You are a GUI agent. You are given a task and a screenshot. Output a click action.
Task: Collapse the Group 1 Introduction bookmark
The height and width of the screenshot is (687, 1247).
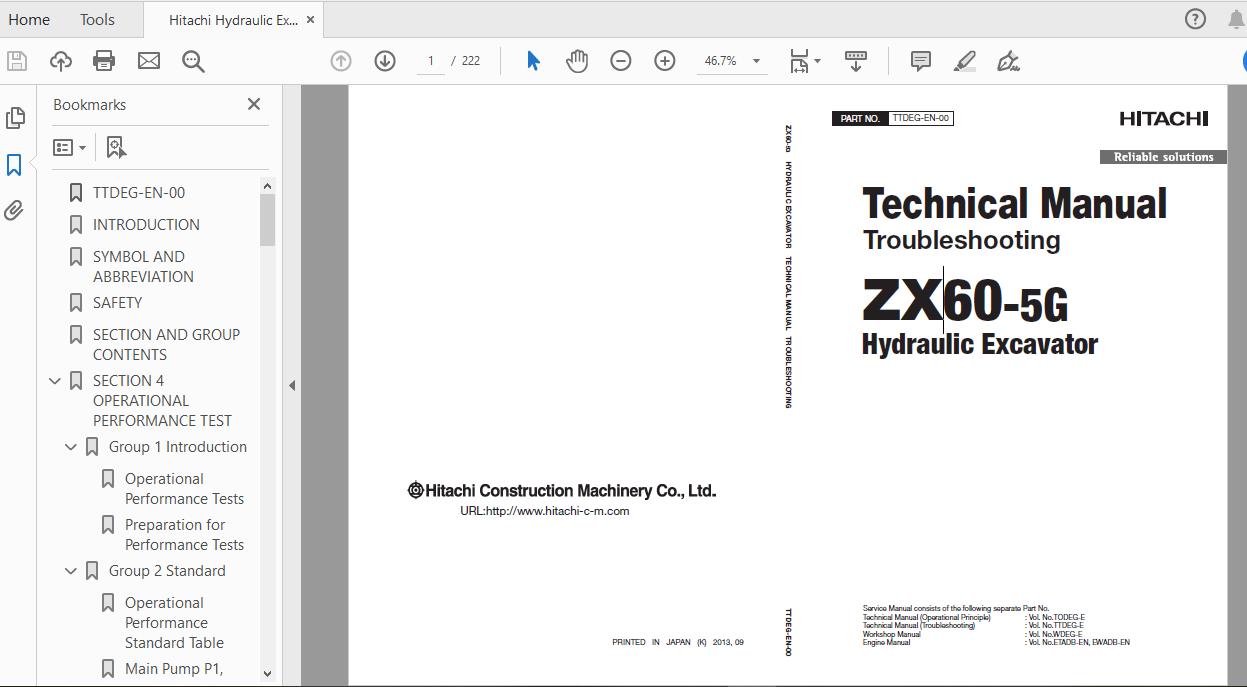coord(71,447)
